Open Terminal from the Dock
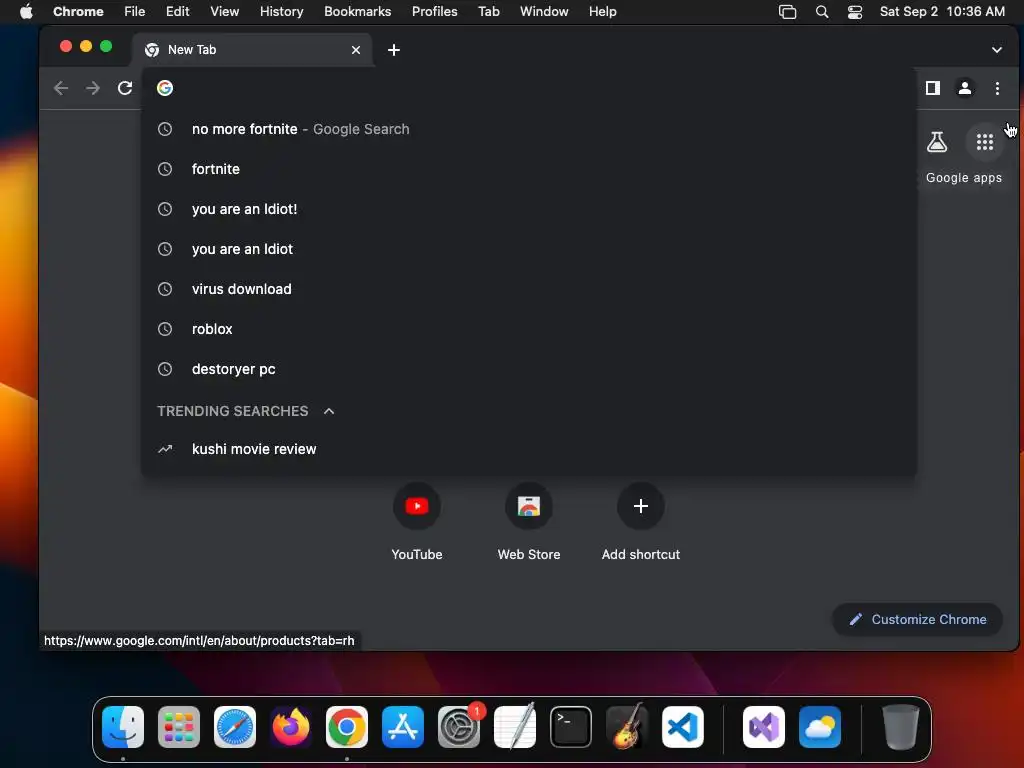Screen dimensions: 1024x768 (x=571, y=727)
